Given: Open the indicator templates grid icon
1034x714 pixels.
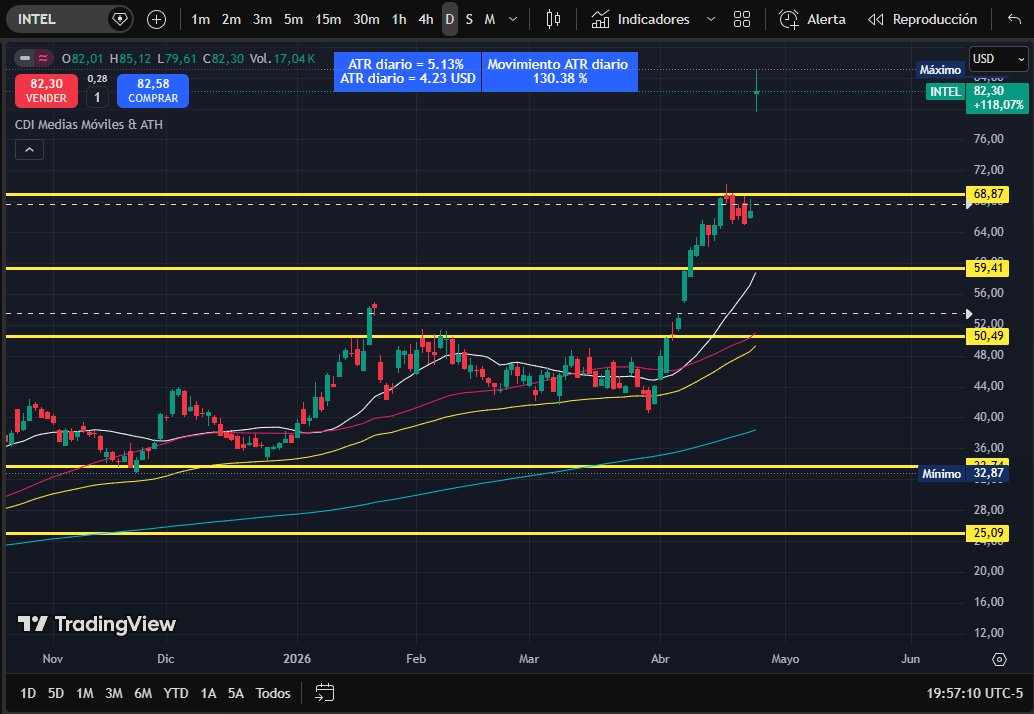Looking at the screenshot, I should pos(742,20).
